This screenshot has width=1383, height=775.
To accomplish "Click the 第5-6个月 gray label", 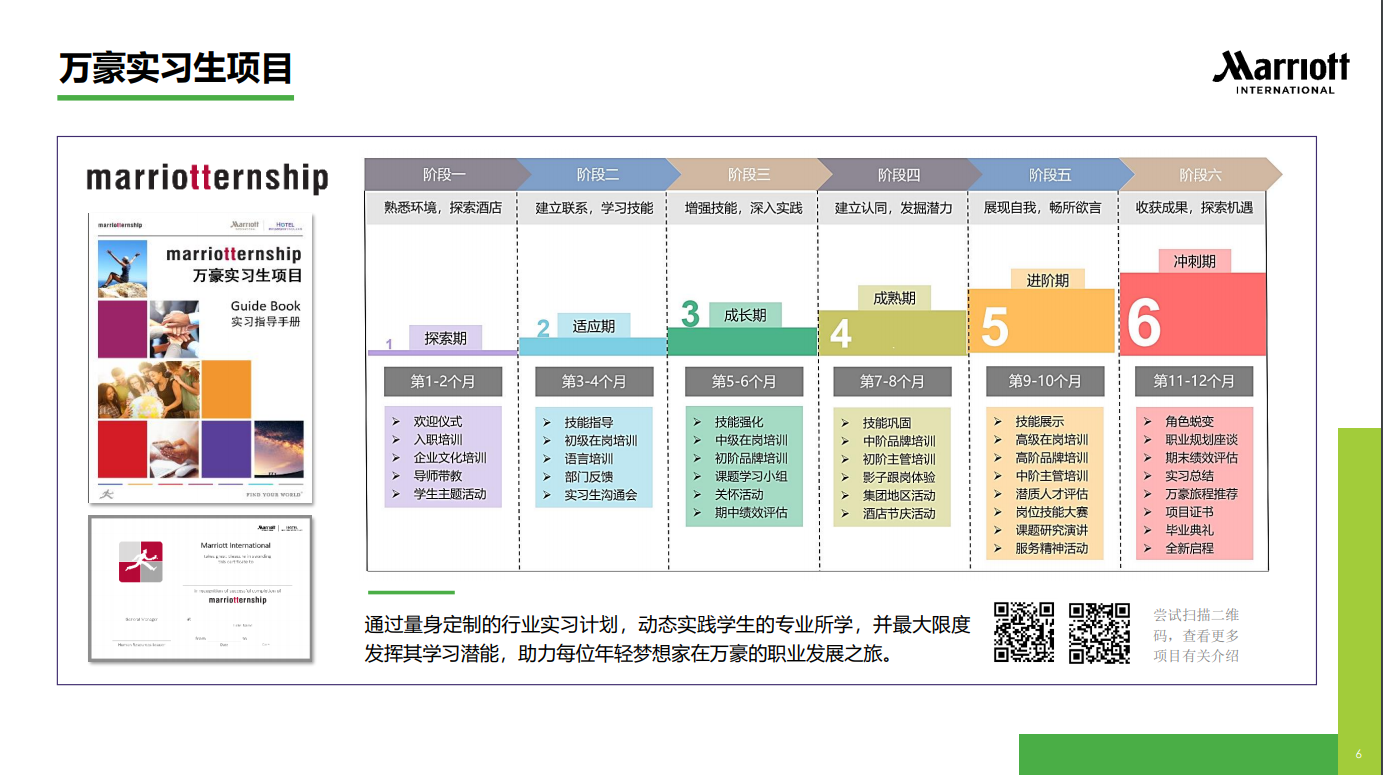I will pyautogui.click(x=744, y=381).
